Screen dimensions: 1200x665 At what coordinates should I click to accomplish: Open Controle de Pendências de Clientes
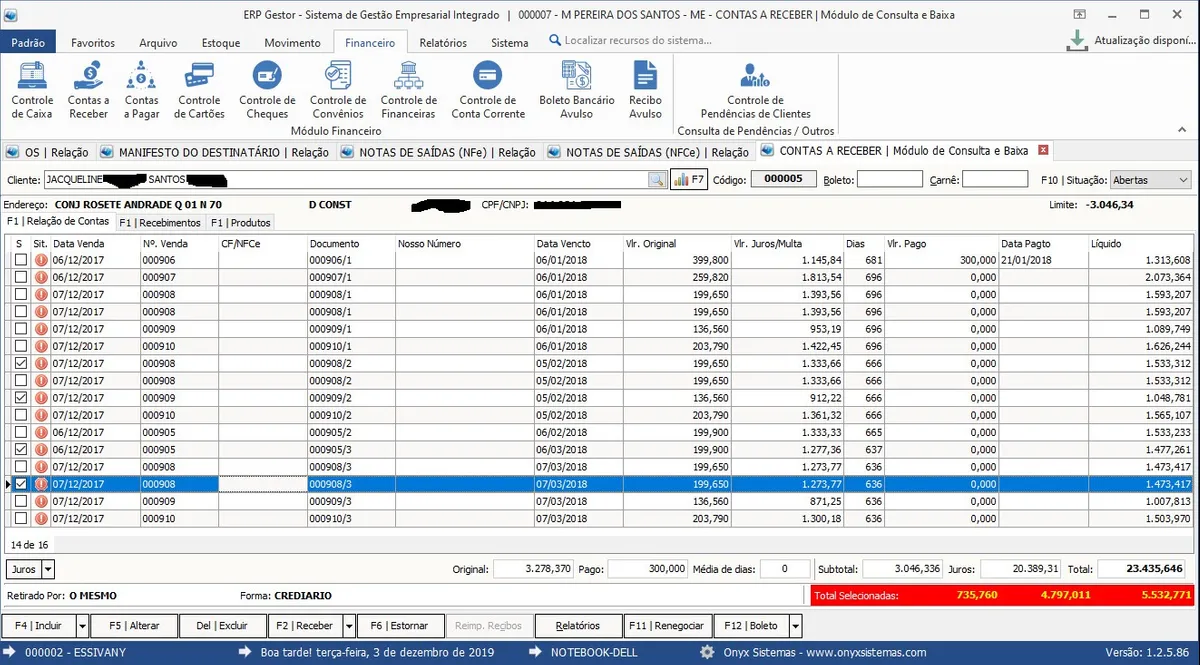pos(755,89)
